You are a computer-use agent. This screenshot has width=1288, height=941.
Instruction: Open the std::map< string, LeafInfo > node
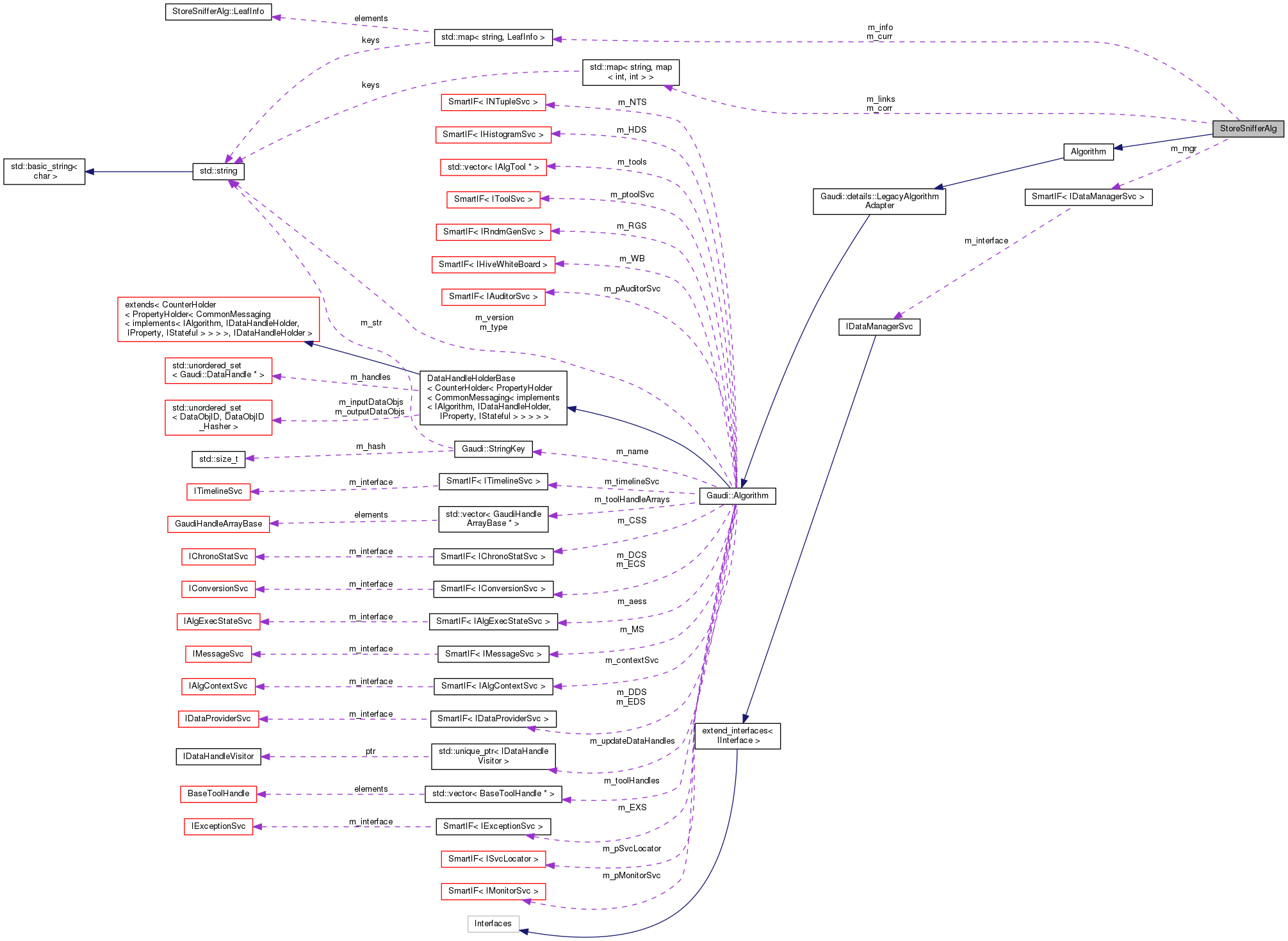pyautogui.click(x=493, y=37)
